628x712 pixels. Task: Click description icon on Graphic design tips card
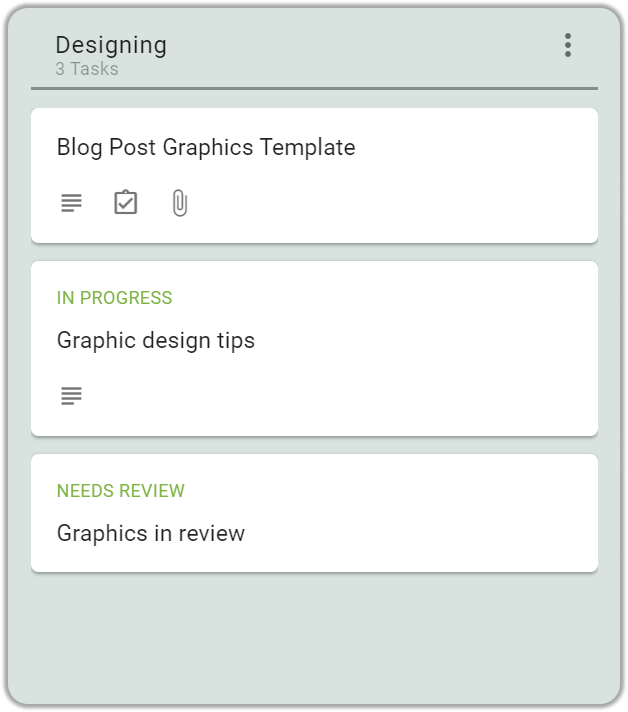[71, 396]
